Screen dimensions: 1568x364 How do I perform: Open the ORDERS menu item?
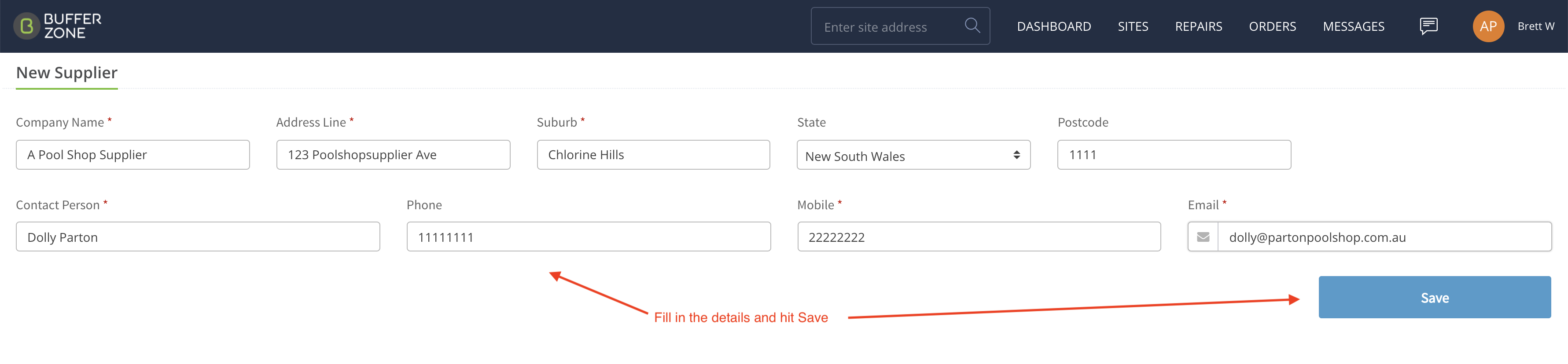tap(1272, 27)
